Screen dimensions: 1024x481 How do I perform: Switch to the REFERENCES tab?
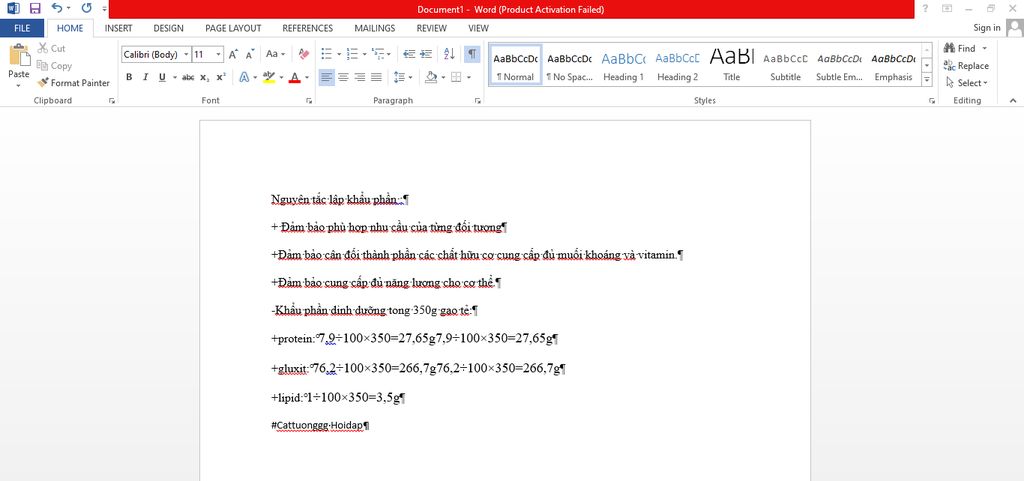tap(308, 28)
